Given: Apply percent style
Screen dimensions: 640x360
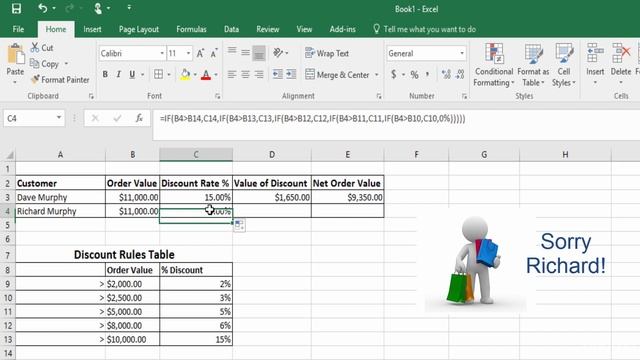Looking at the screenshot, I should point(415,74).
